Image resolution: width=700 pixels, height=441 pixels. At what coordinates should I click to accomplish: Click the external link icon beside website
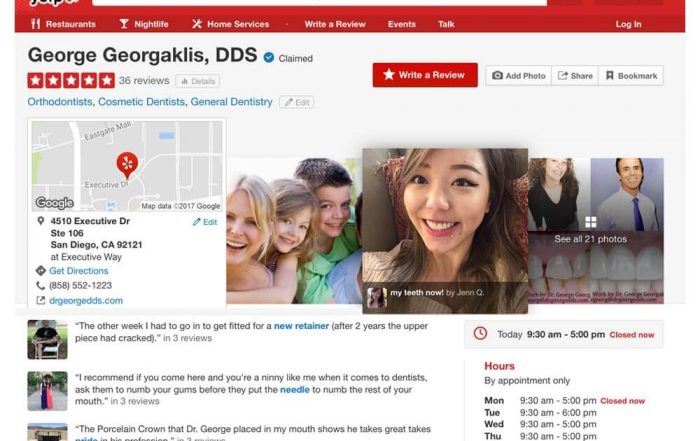pyautogui.click(x=41, y=300)
